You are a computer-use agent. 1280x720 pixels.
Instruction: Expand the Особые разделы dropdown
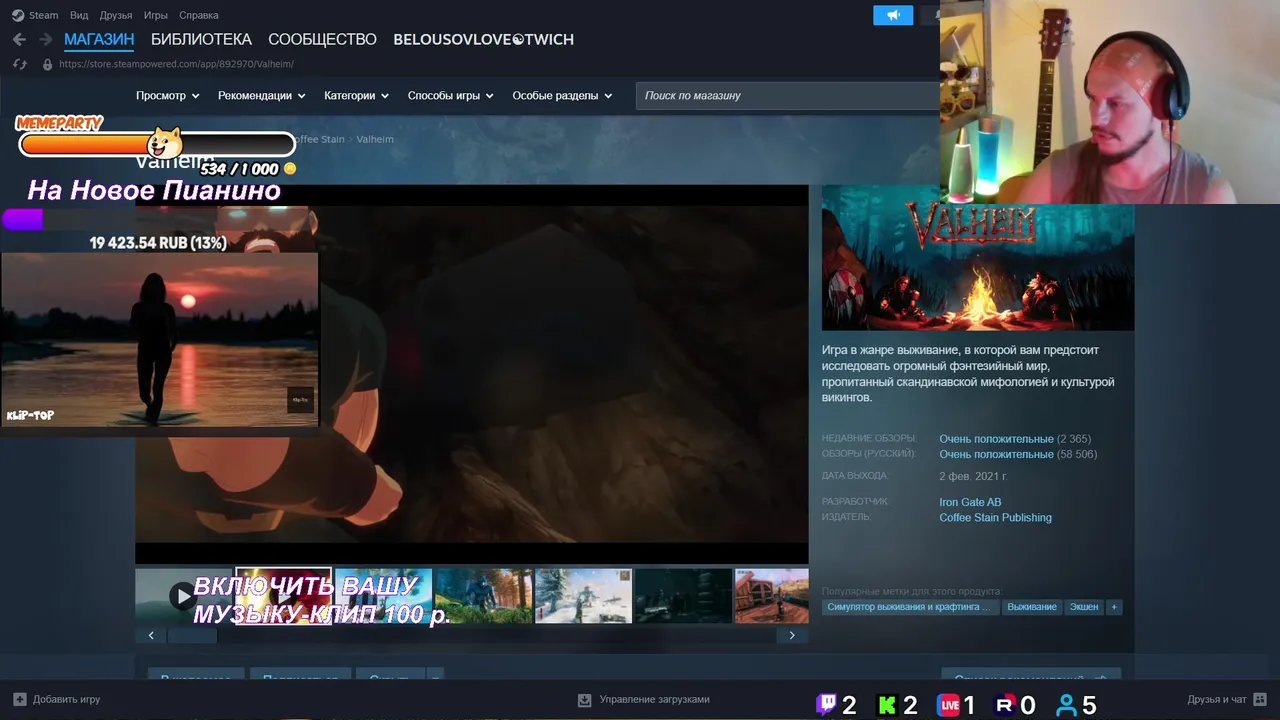pos(562,96)
